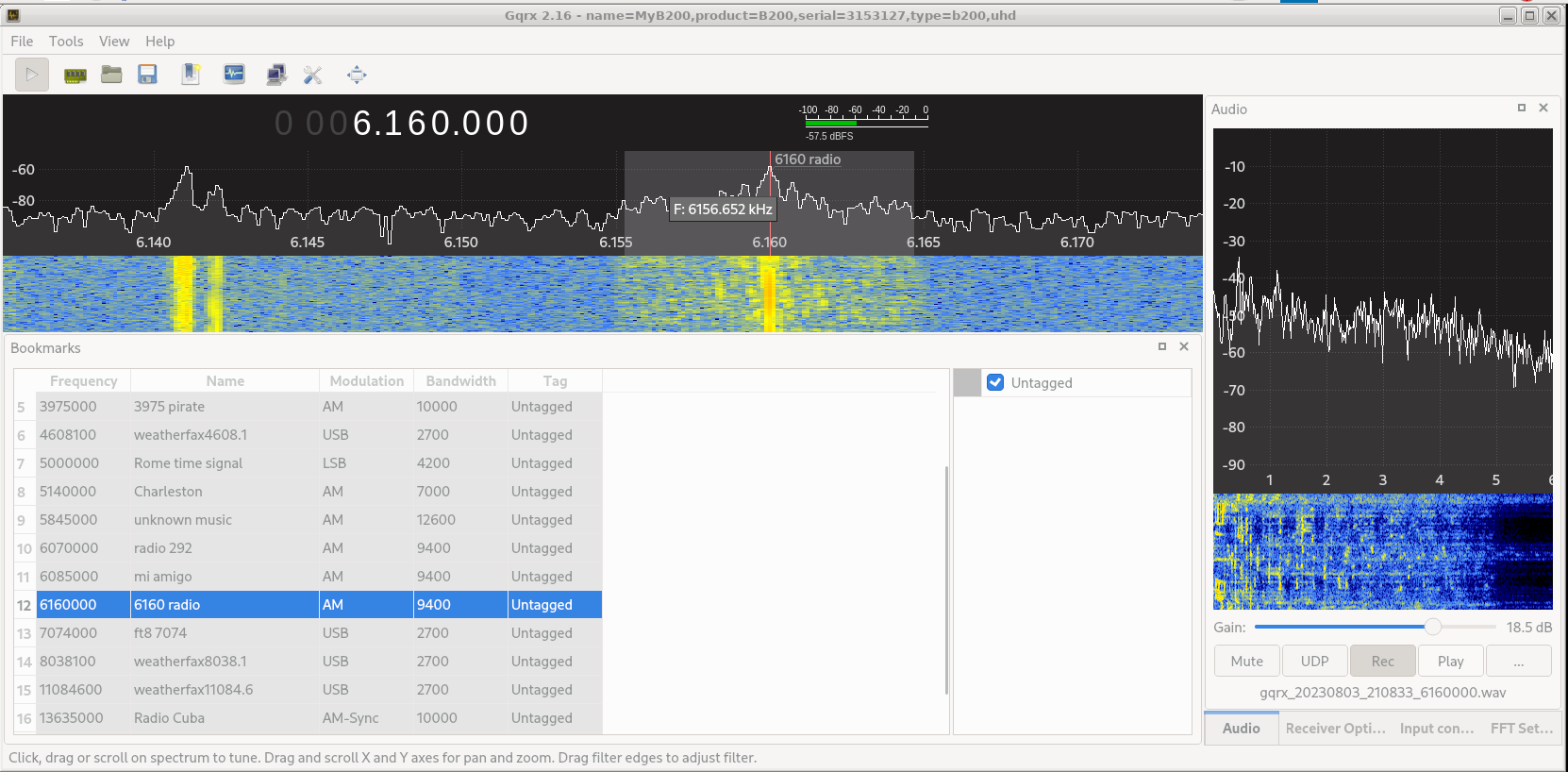Click the Load settings folder icon
Viewport: 1568px width, 772px height.
coord(111,76)
